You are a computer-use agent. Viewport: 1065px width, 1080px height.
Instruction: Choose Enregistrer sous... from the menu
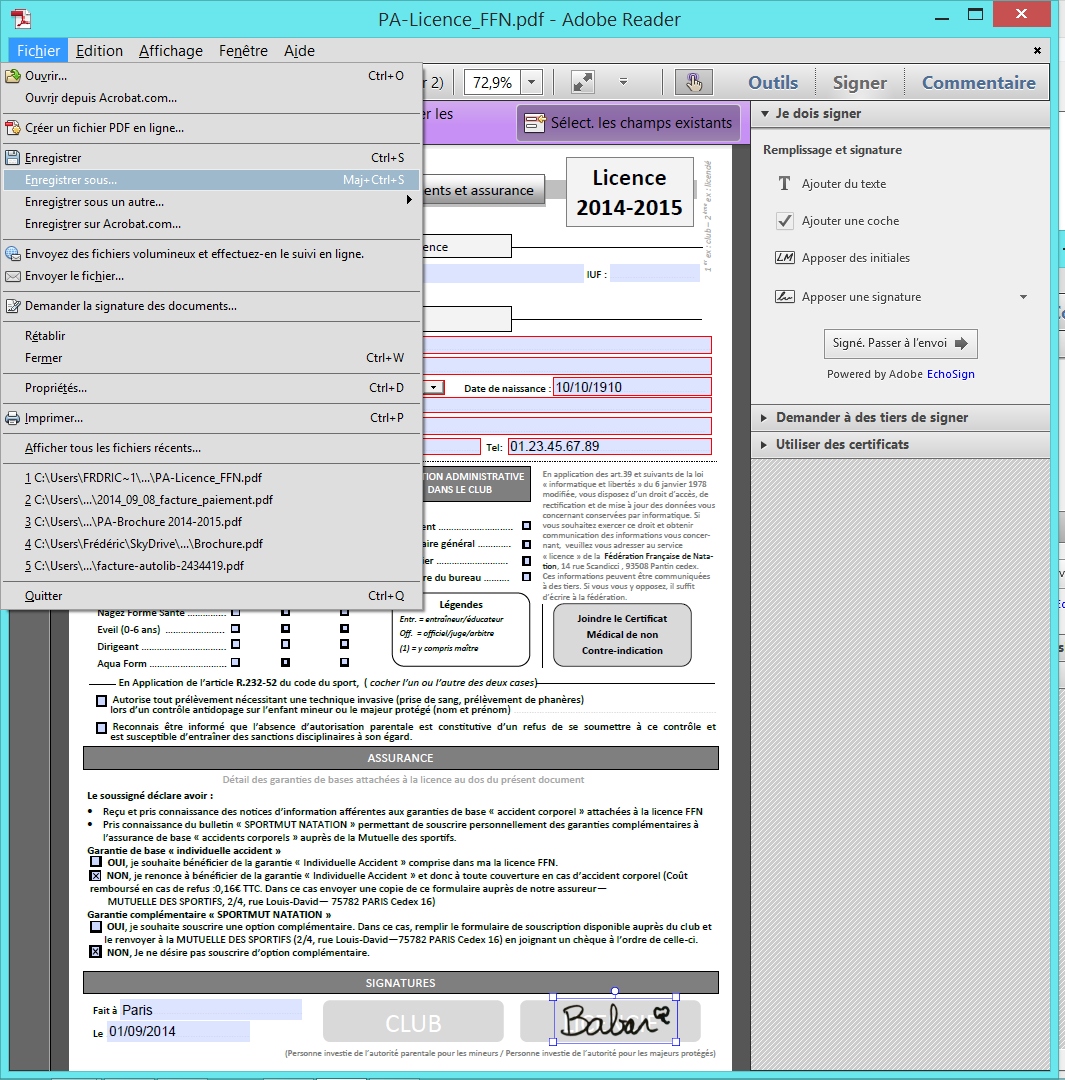[x=211, y=180]
